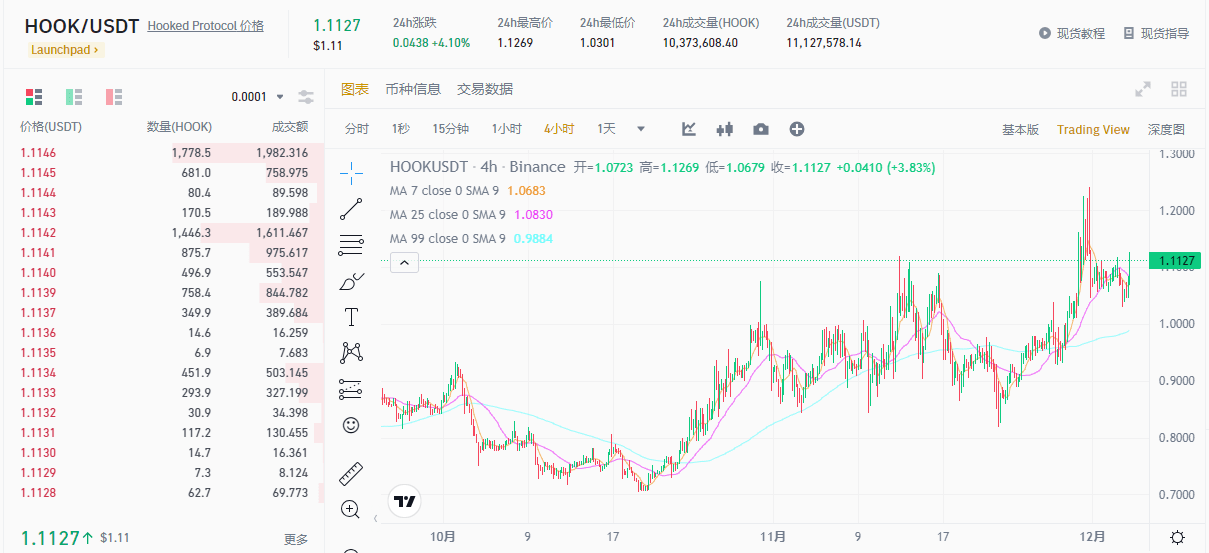This screenshot has height=553, width=1209.
Task: Click the HOOK/USDT pair title
Action: 81,26
